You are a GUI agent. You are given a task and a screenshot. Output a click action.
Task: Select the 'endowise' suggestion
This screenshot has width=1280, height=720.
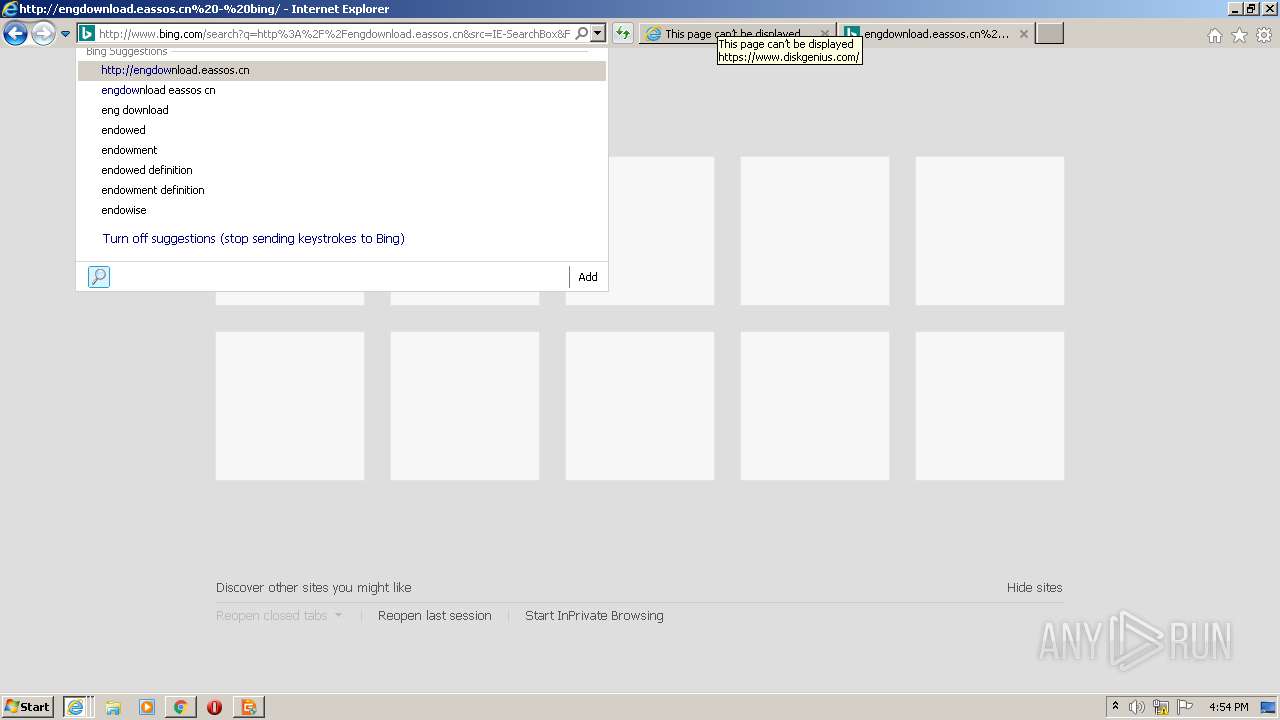click(342, 210)
